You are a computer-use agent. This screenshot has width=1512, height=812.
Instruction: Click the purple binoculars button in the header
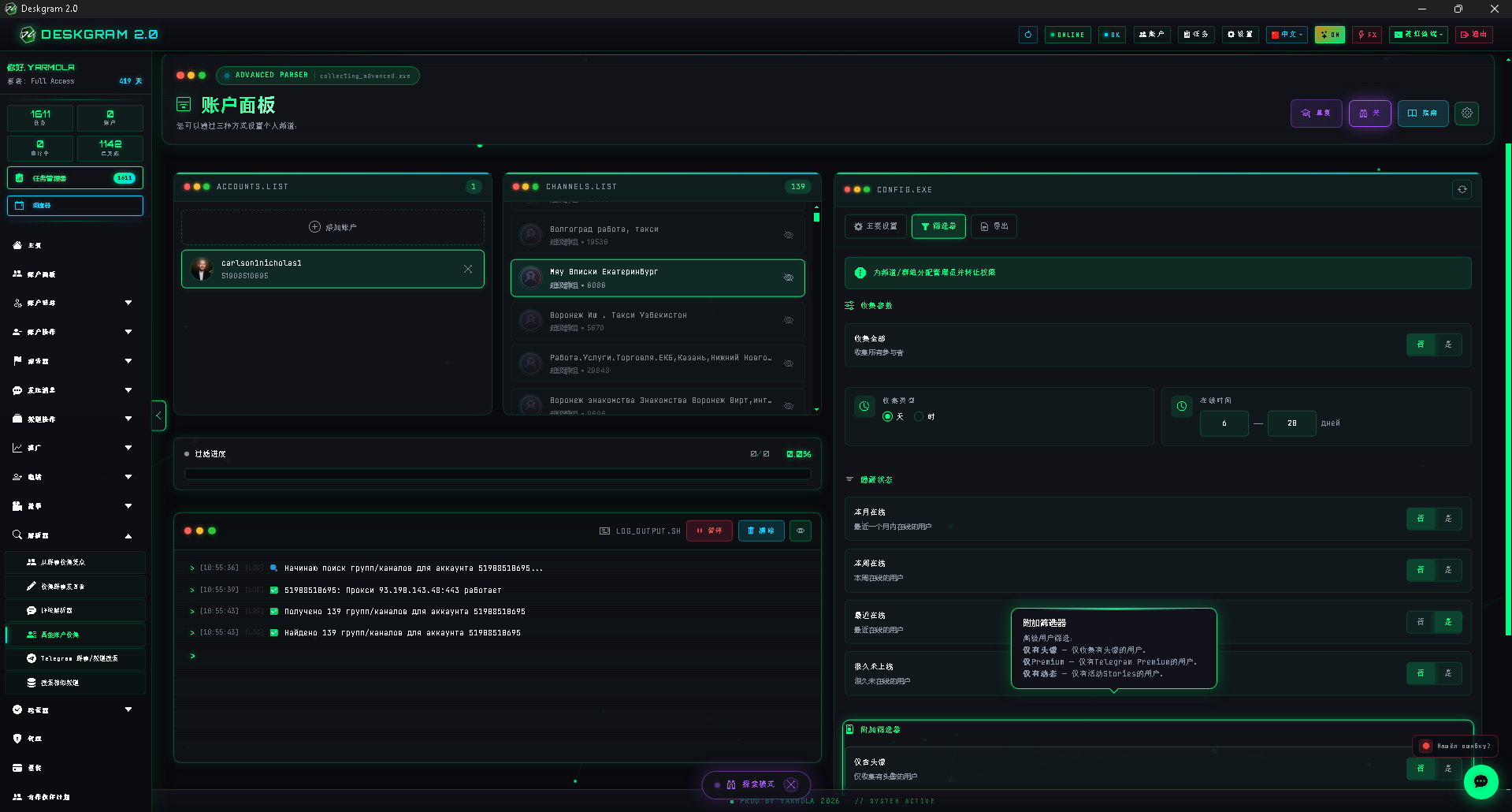click(1369, 114)
